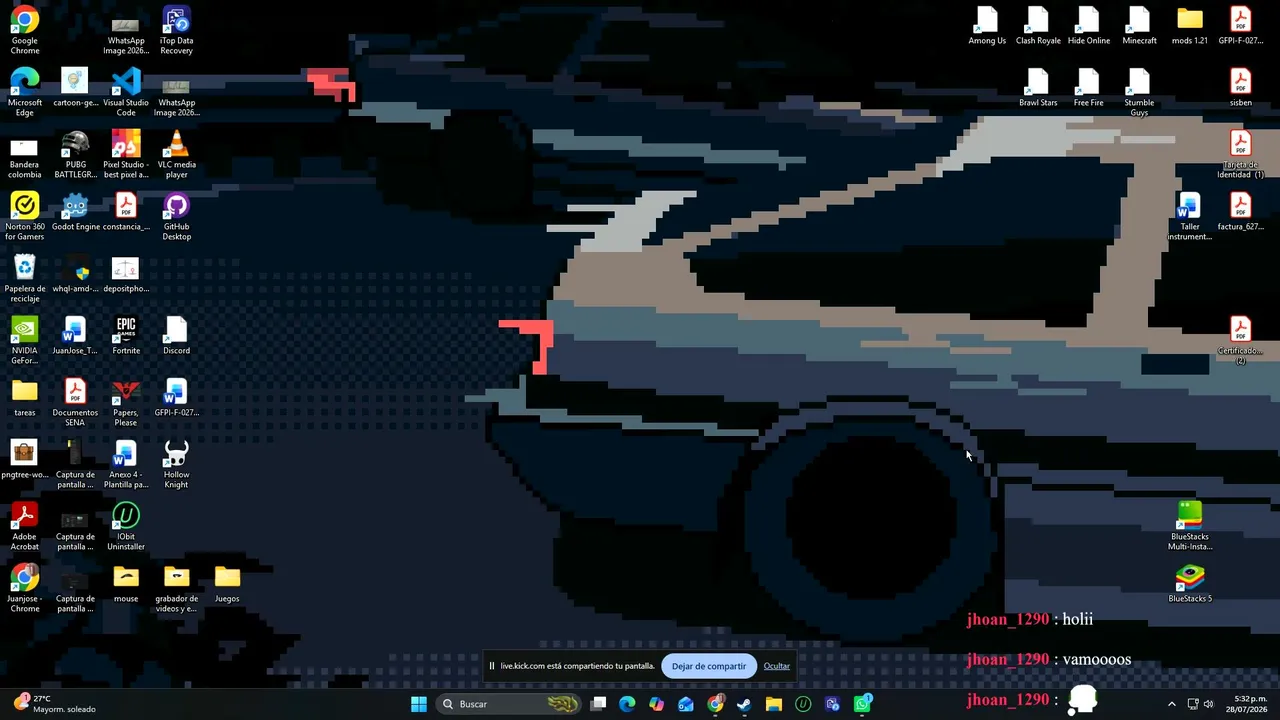The width and height of the screenshot is (1280, 720).
Task: Open the Godot Engine shortcut
Action: (x=75, y=213)
